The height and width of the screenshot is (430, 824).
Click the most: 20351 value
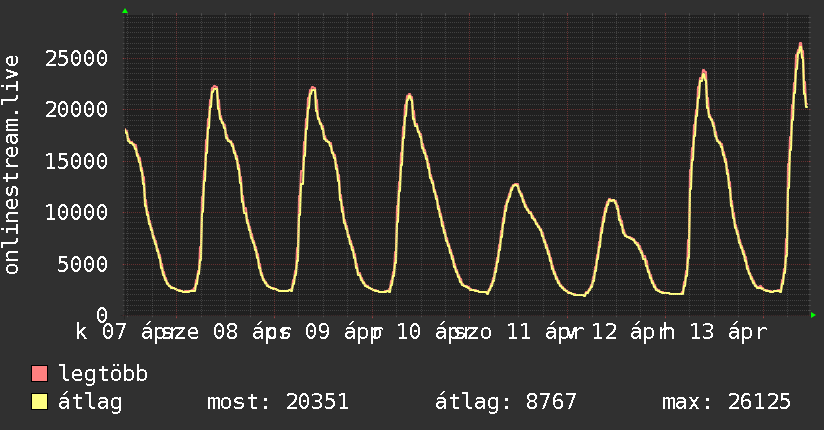(x=277, y=402)
